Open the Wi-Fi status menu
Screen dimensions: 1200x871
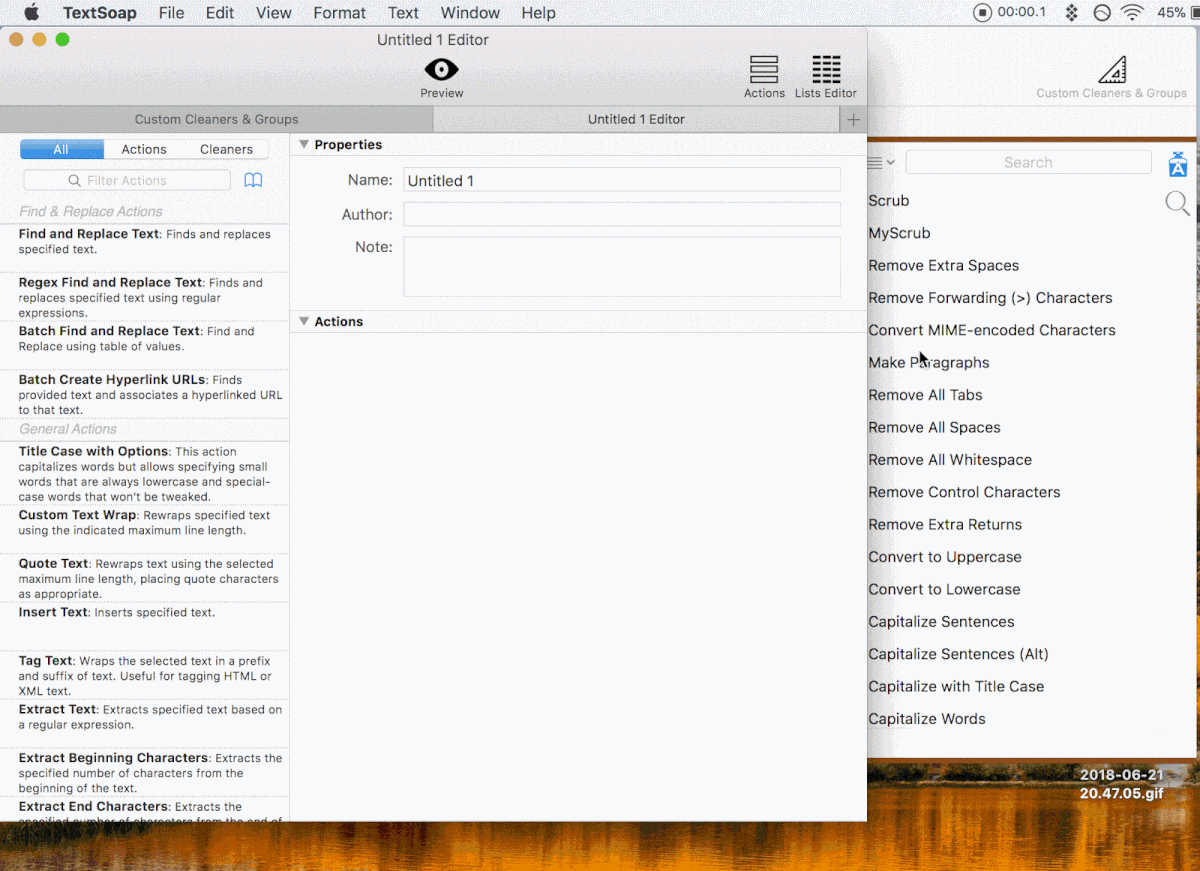(1132, 13)
